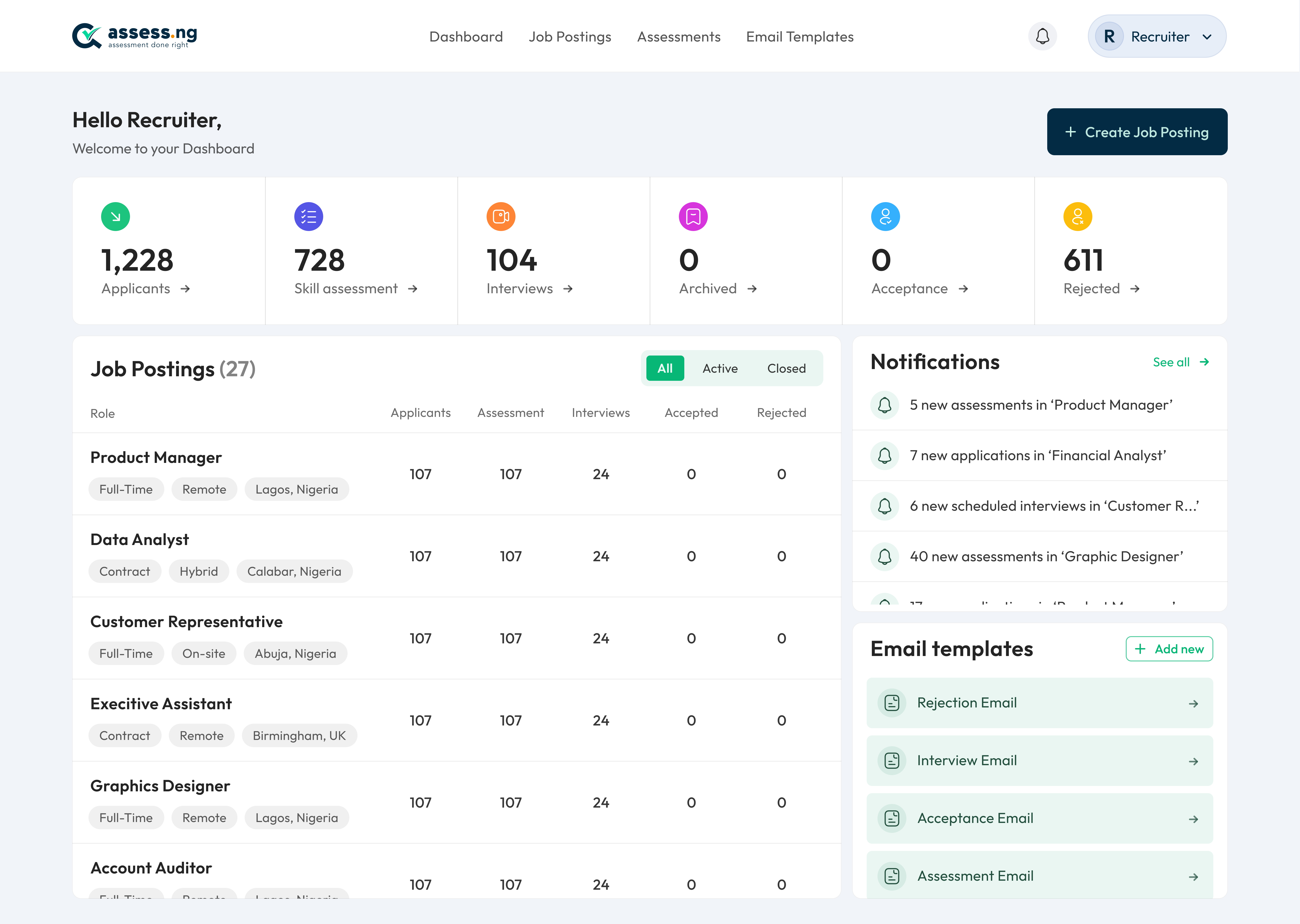Click bell icon for Product Manager assessments notification
The height and width of the screenshot is (924, 1300).
[884, 405]
